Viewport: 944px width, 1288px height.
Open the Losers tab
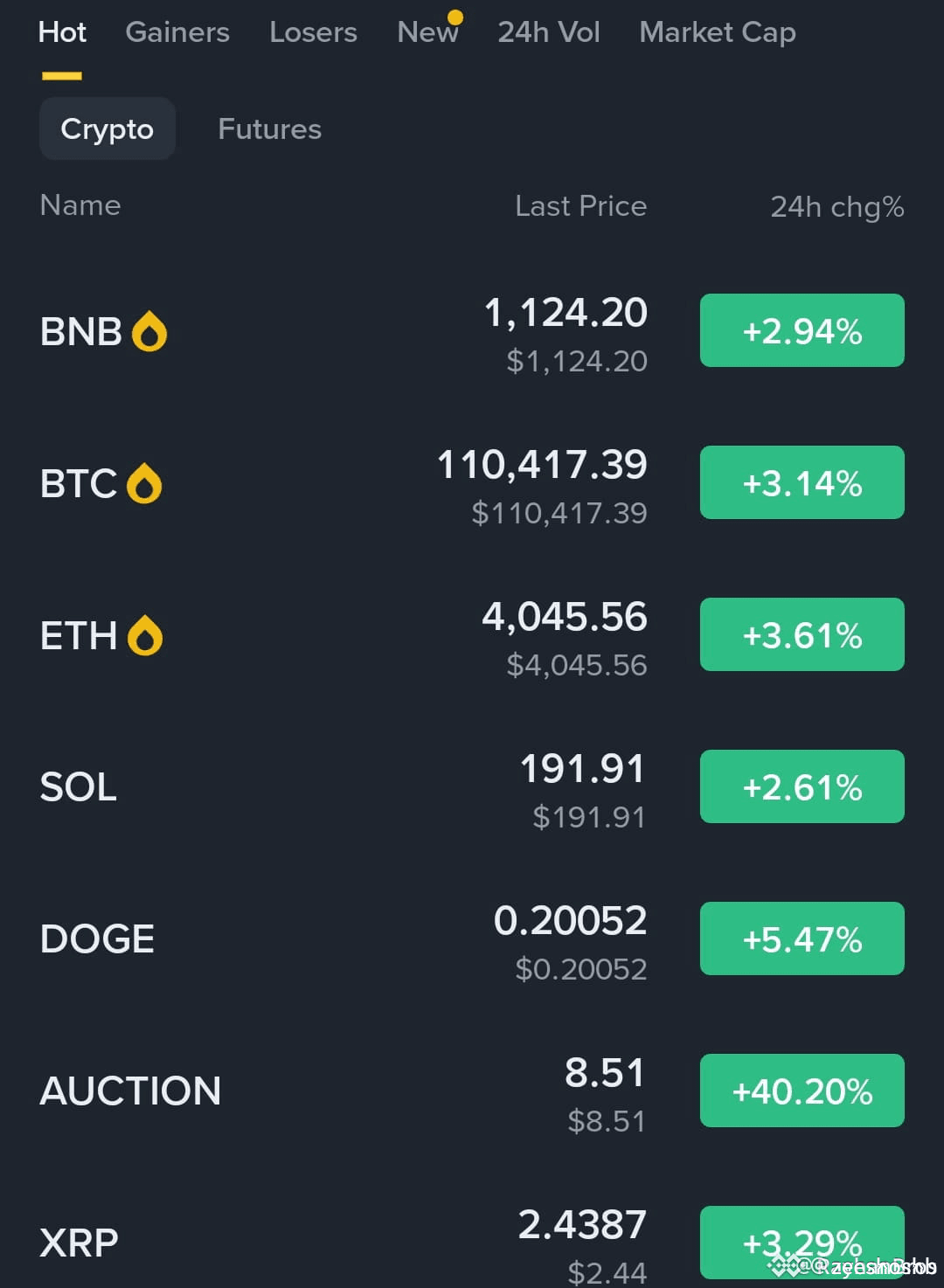coord(313,32)
